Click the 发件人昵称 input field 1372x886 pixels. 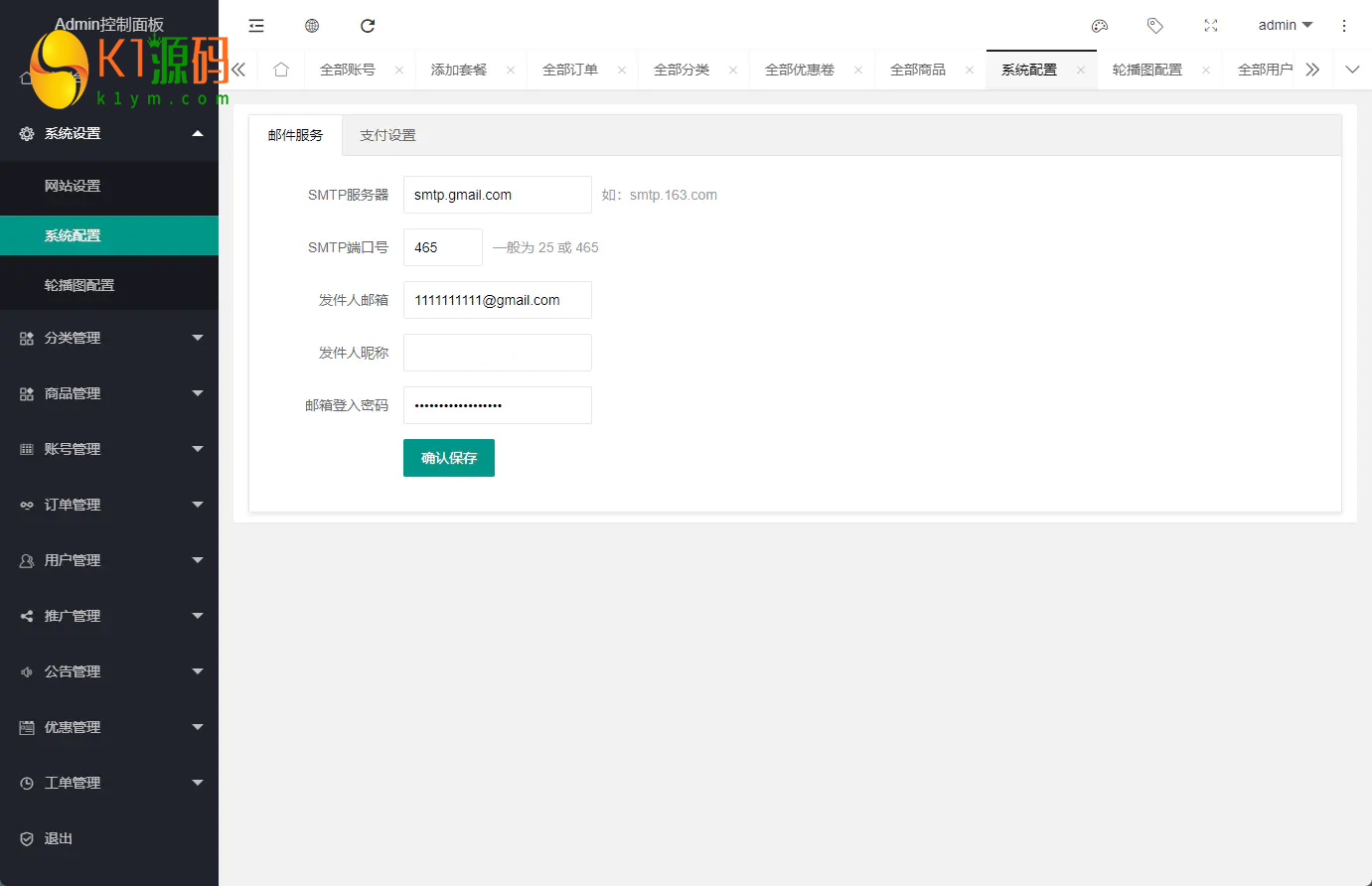pos(497,353)
